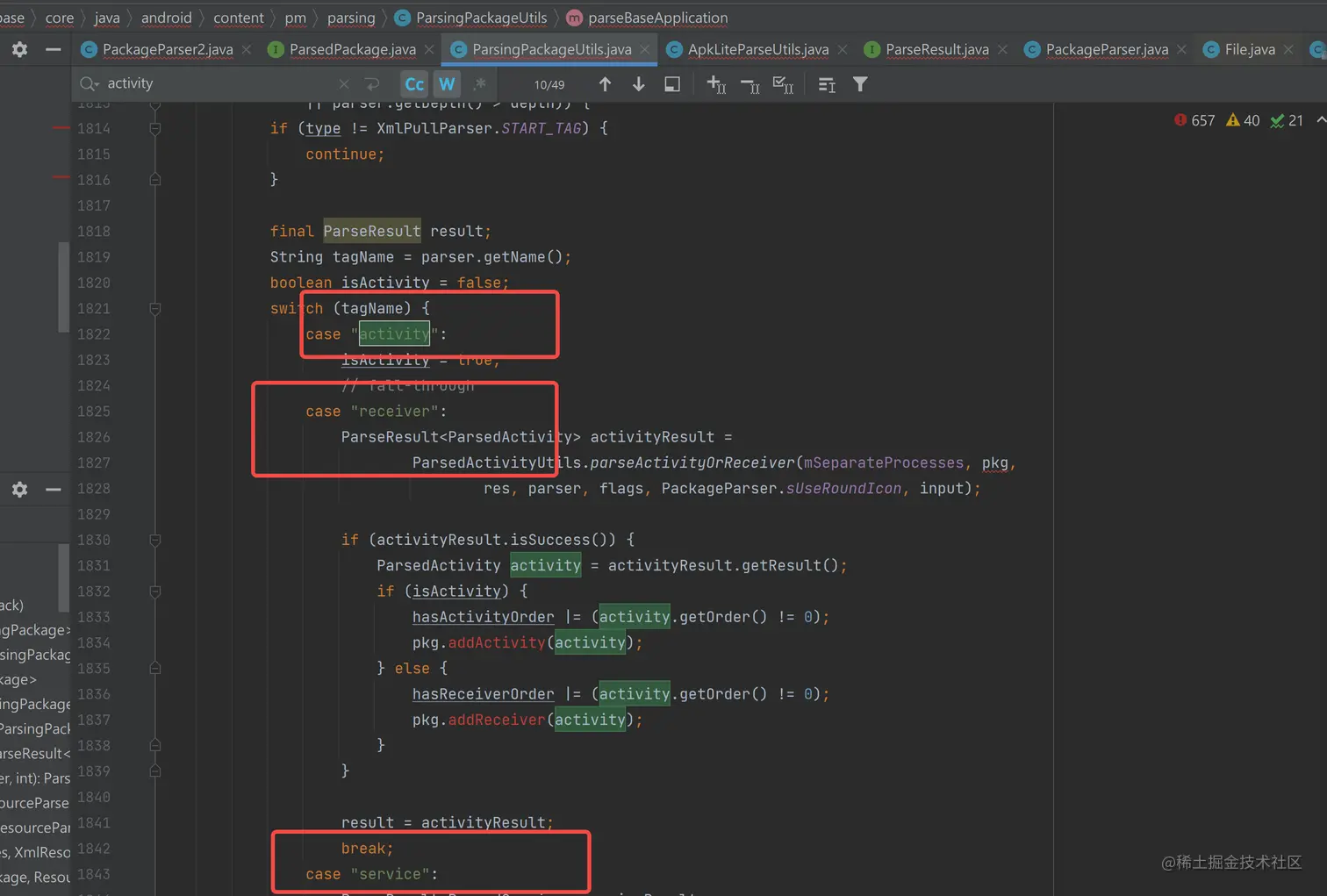Click the new line icon in find bar
1327x896 pixels.
pyautogui.click(x=372, y=84)
